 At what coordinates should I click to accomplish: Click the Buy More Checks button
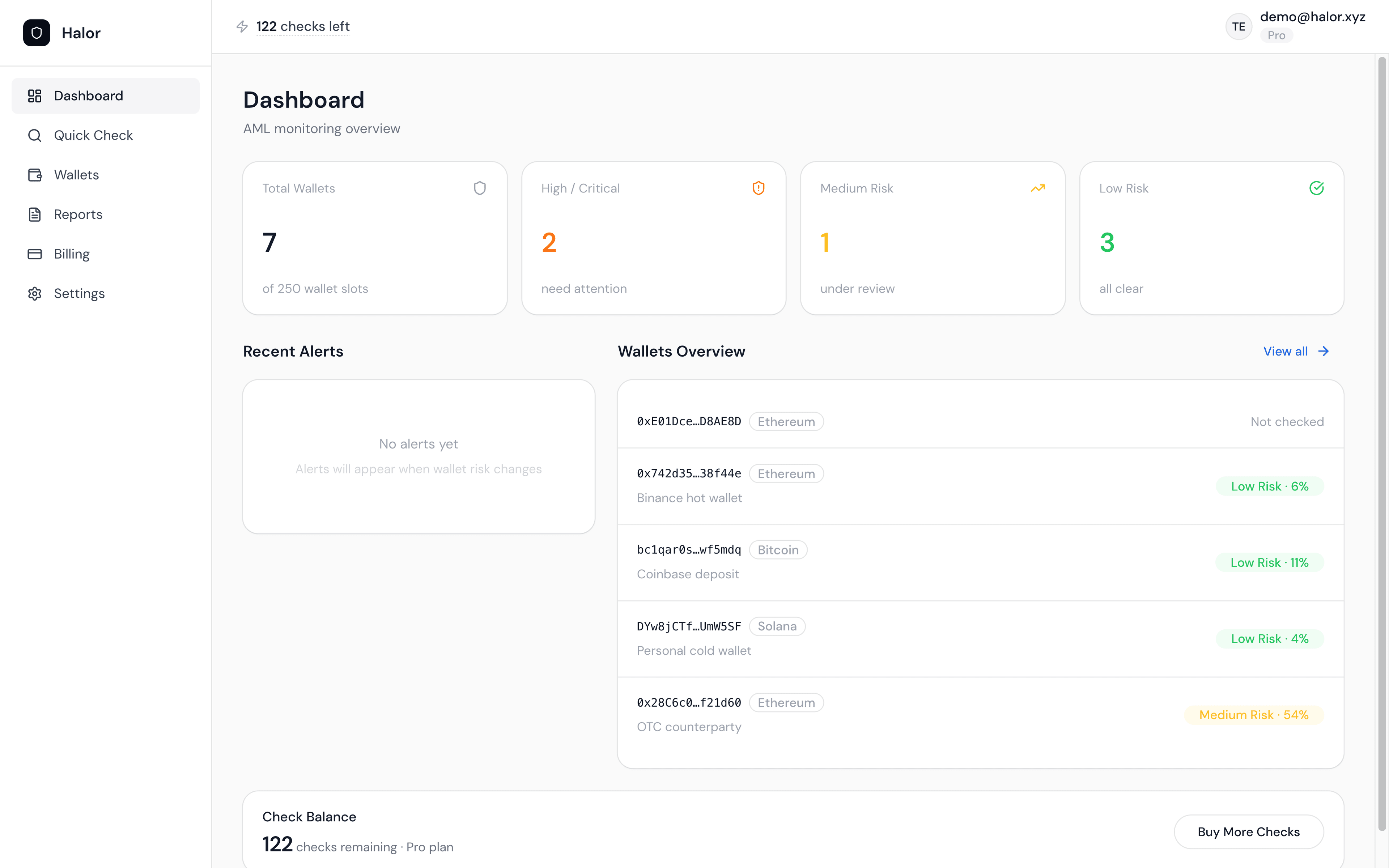tap(1248, 832)
